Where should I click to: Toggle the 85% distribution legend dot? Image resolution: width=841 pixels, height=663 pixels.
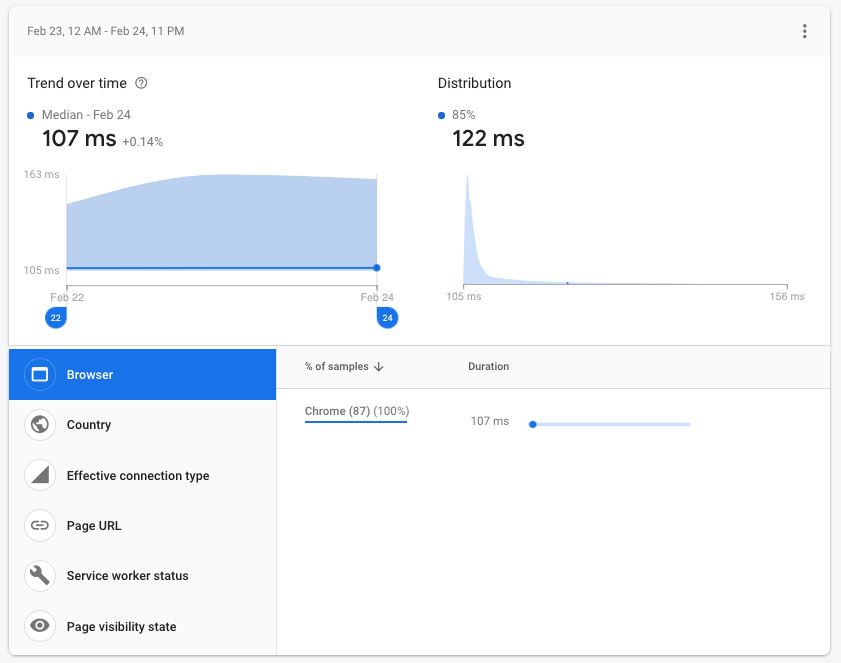[441, 114]
